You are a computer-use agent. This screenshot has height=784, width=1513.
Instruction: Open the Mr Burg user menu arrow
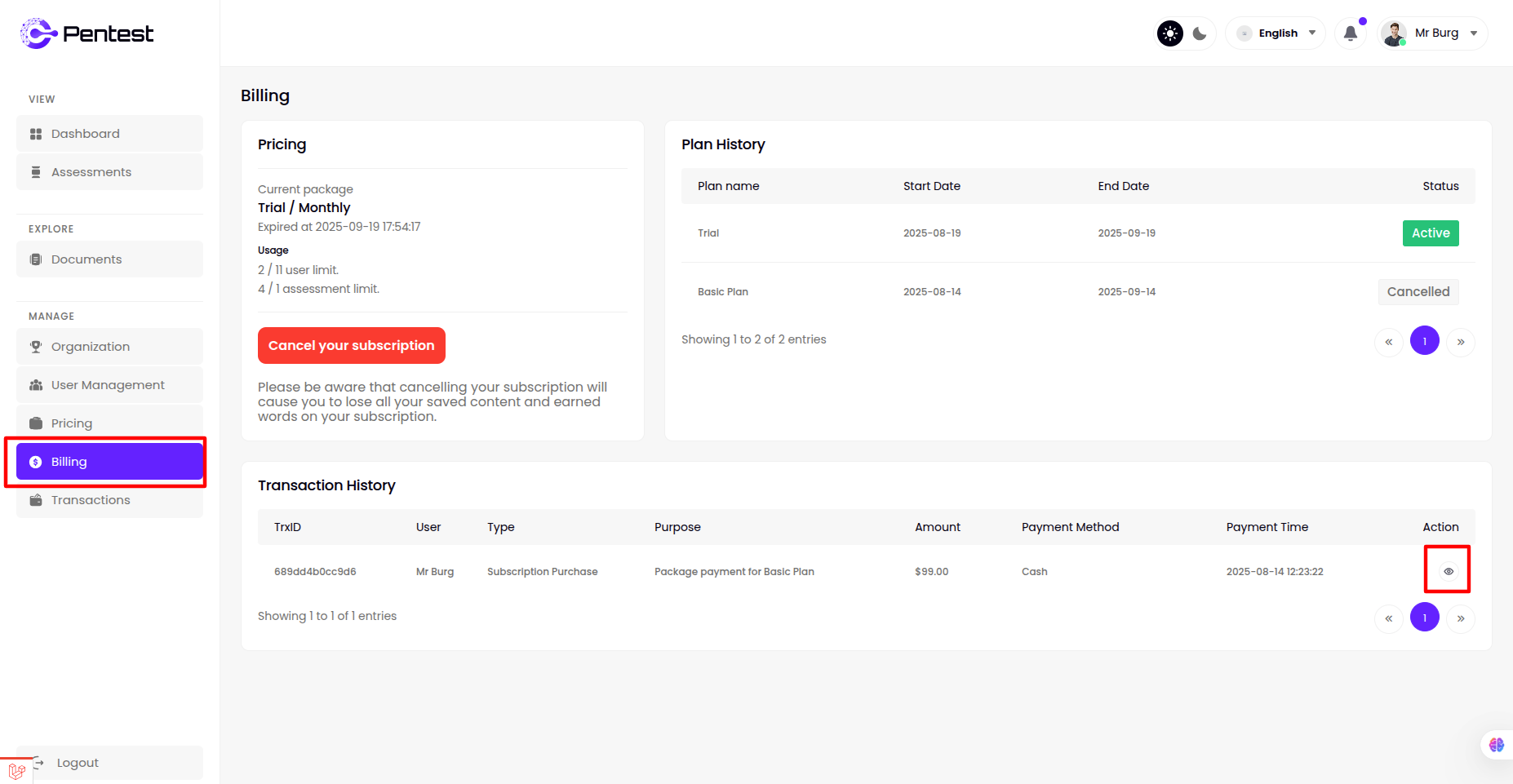1474,33
